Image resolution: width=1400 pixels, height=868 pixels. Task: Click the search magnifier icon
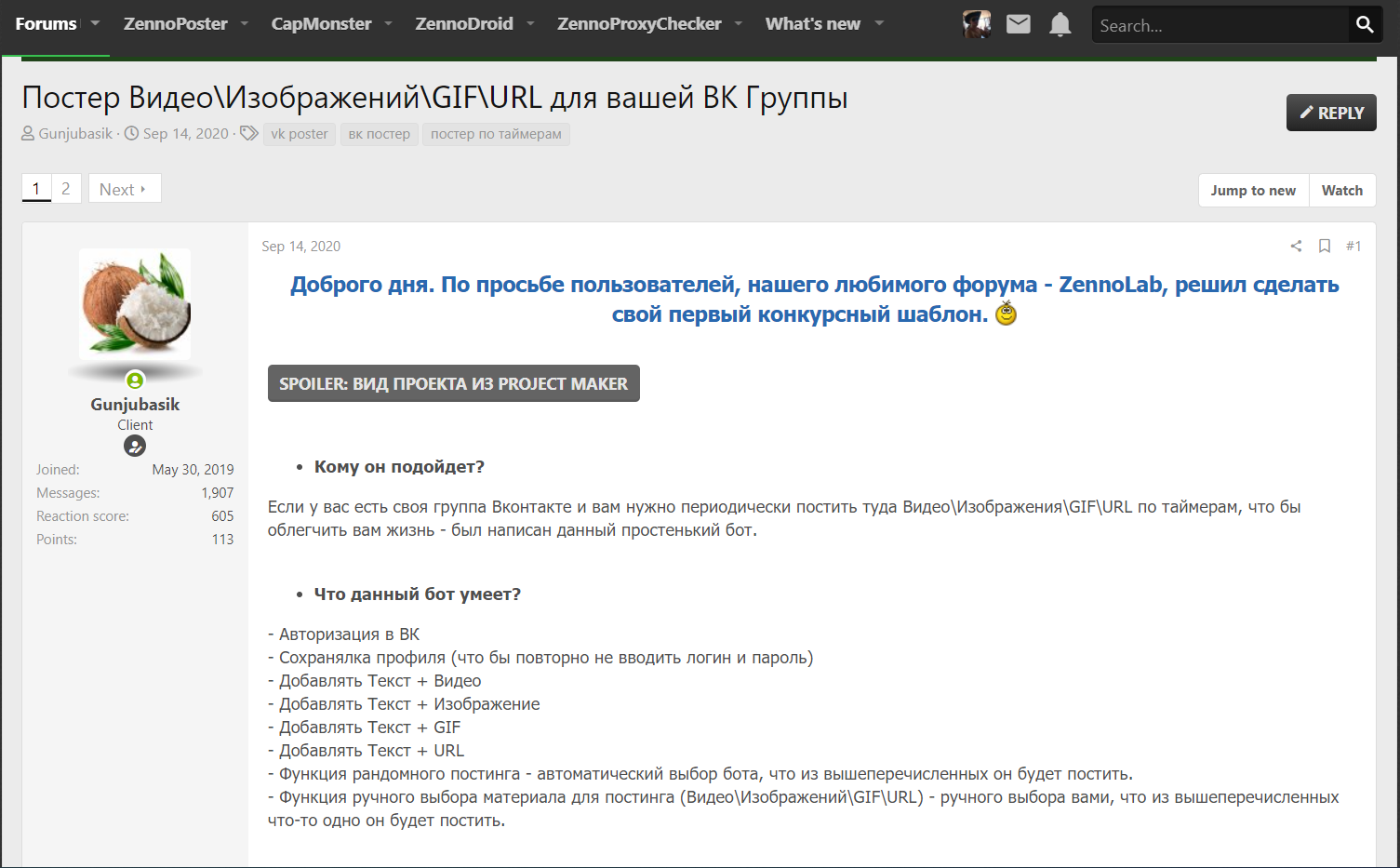tap(1365, 25)
